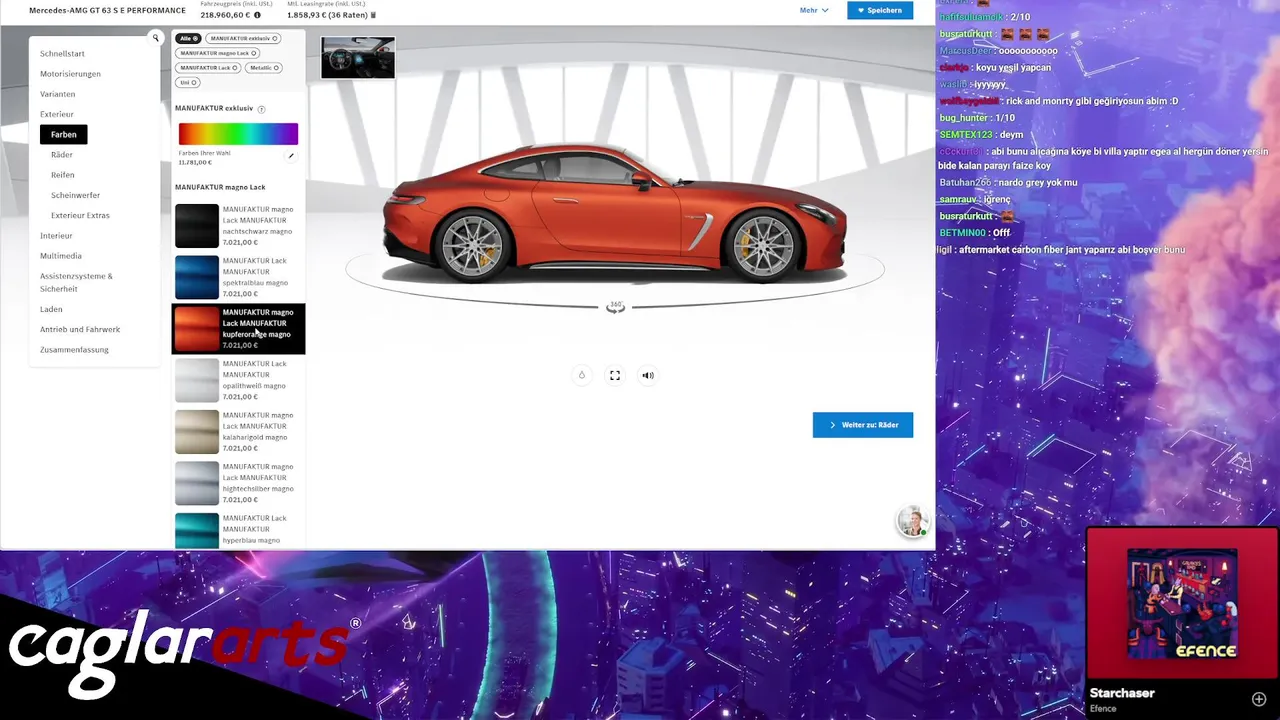Click chat username SEMTEX123
The width and height of the screenshot is (1280, 720).
tap(966, 135)
